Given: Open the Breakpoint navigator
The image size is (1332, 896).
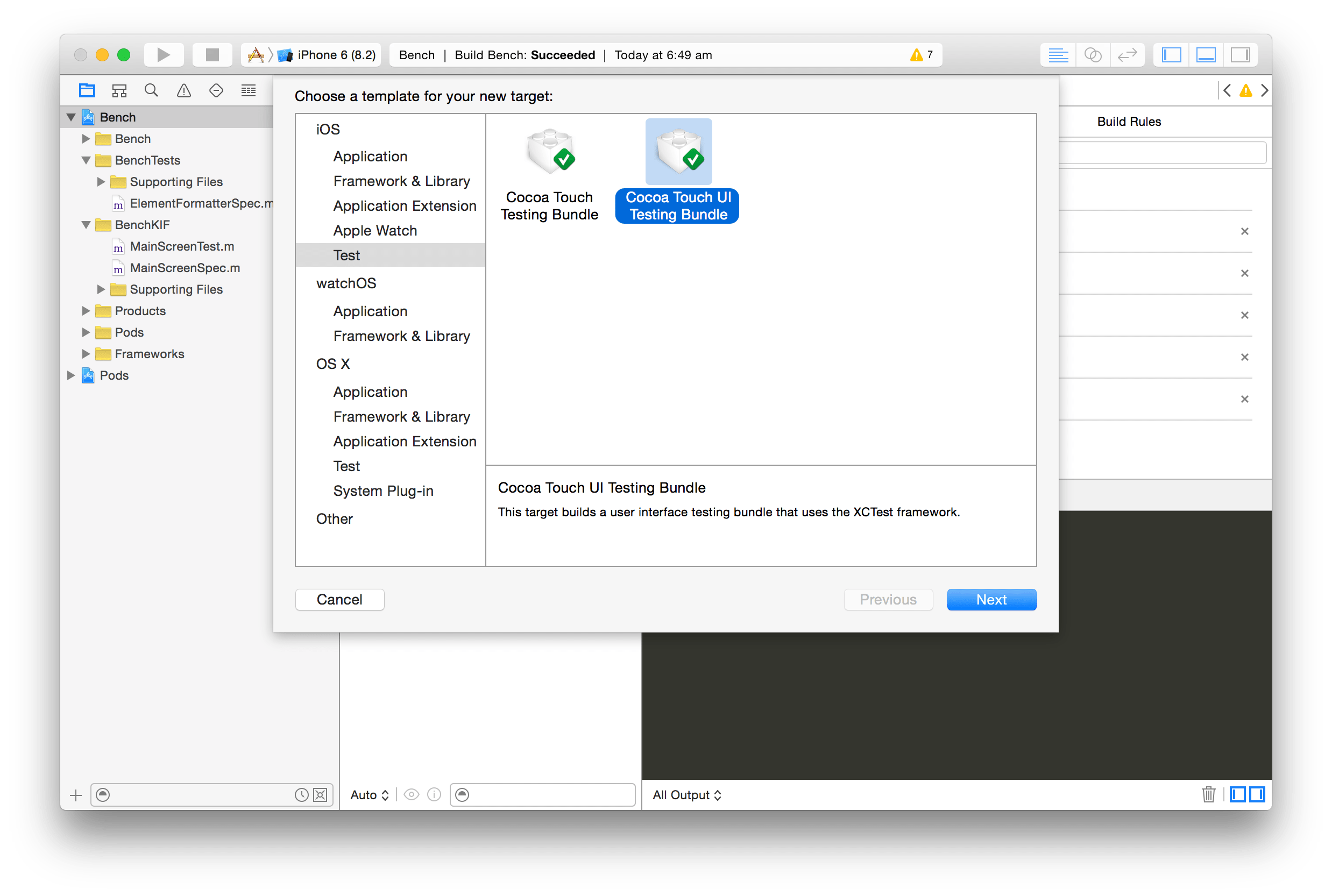Looking at the screenshot, I should click(x=216, y=90).
